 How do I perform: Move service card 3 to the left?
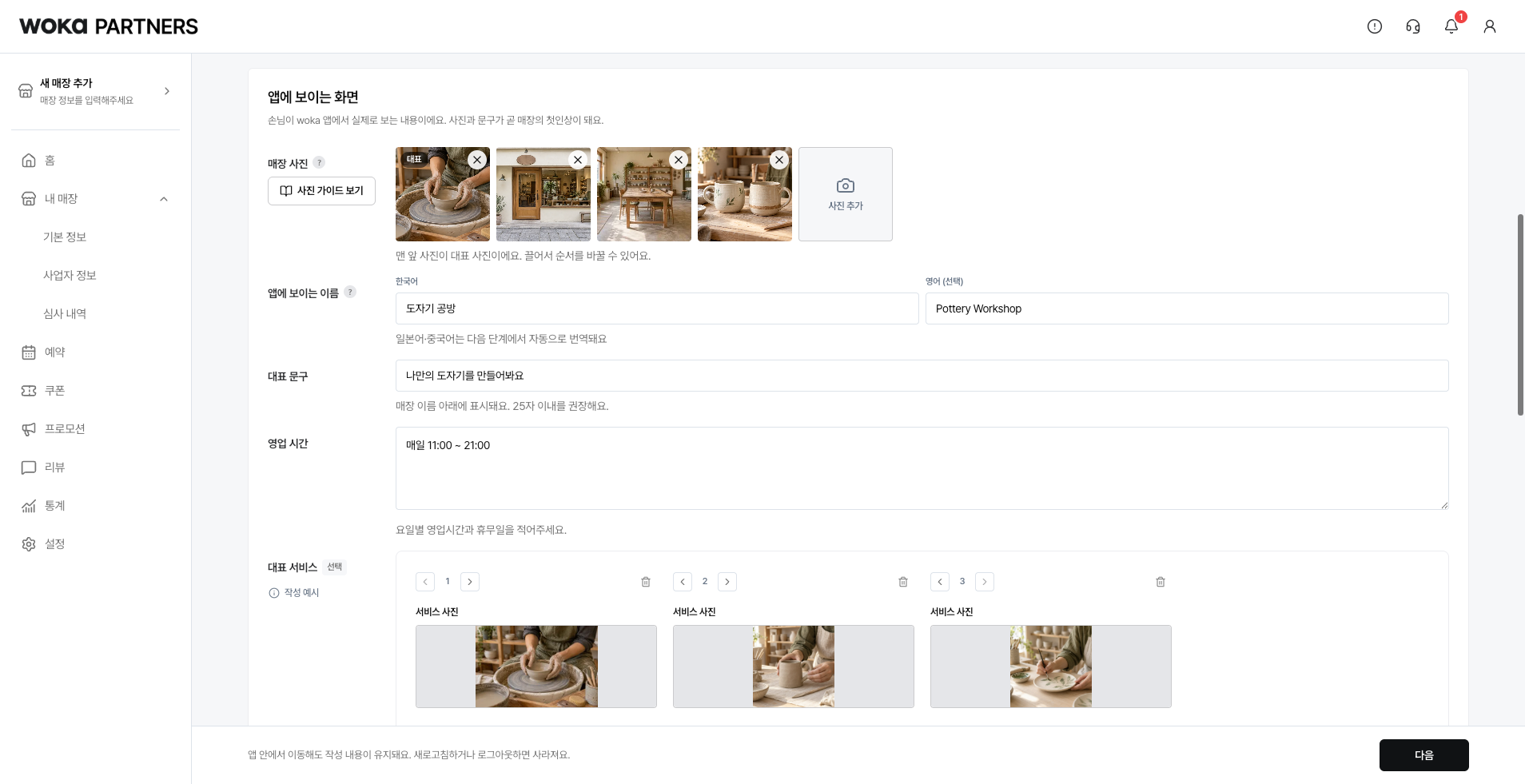(x=940, y=582)
